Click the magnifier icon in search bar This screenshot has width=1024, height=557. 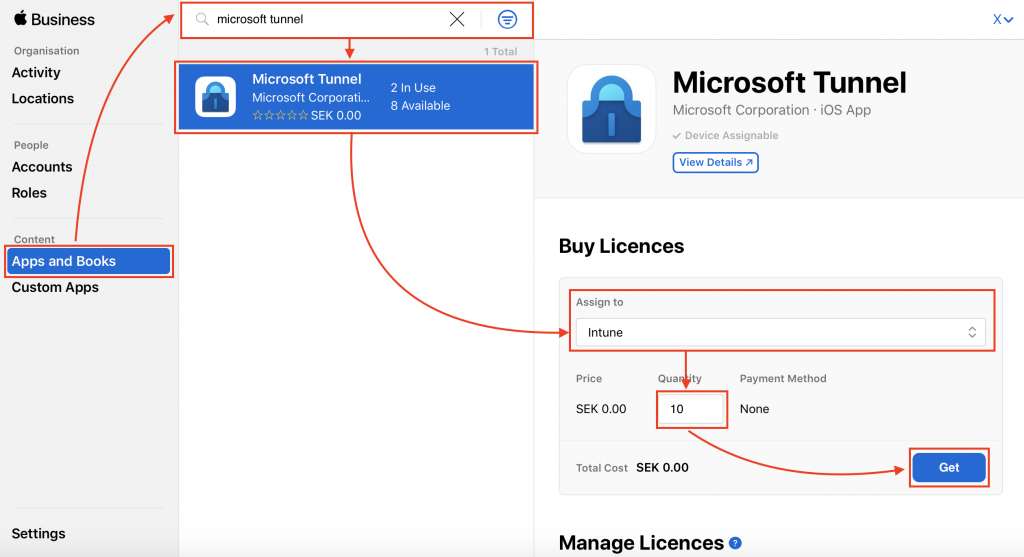click(x=202, y=19)
